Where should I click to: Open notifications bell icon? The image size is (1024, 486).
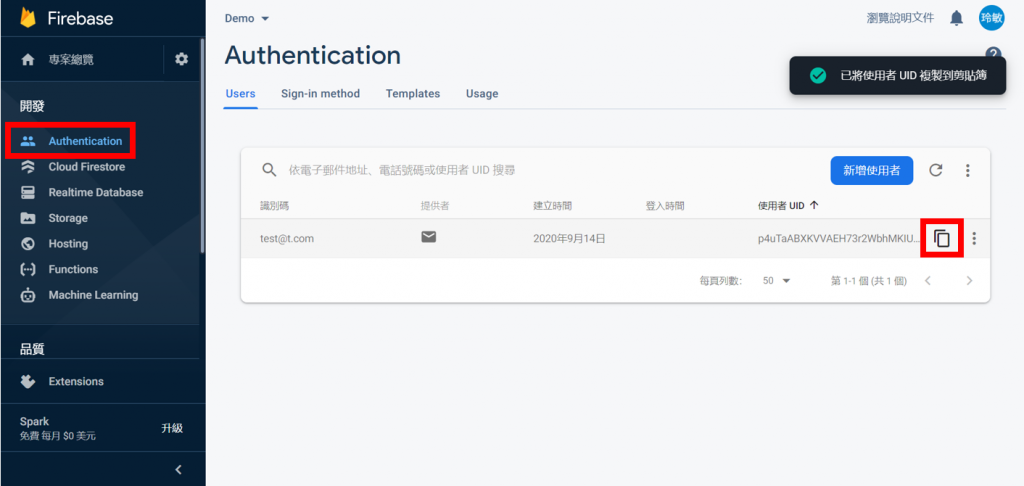coord(956,18)
